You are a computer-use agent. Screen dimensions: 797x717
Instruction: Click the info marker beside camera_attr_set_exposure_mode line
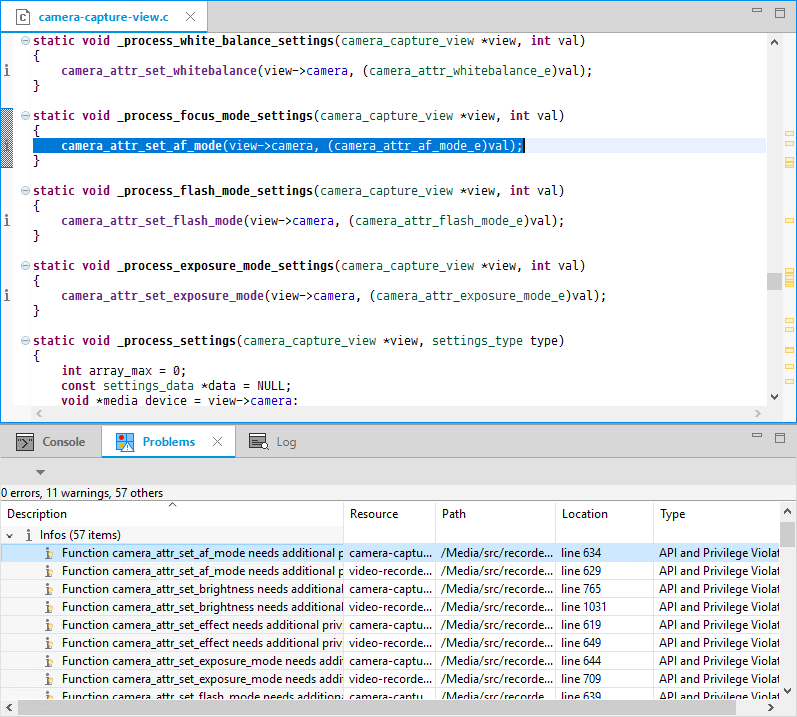(x=7, y=296)
